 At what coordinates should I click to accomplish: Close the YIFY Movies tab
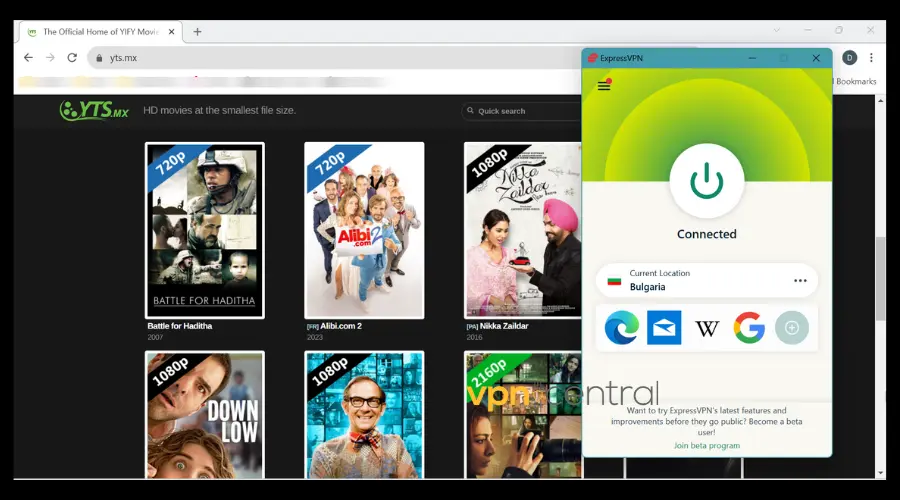click(171, 32)
